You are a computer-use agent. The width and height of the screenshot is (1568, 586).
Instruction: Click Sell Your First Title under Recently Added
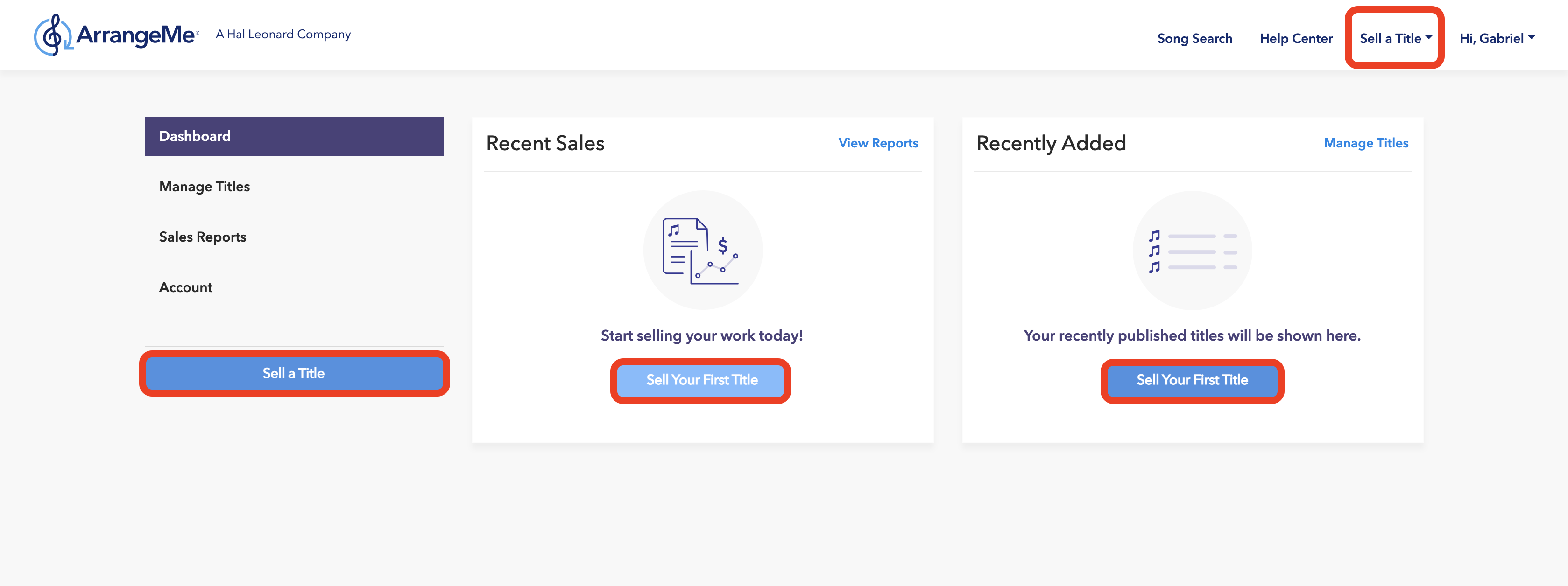[1192, 380]
